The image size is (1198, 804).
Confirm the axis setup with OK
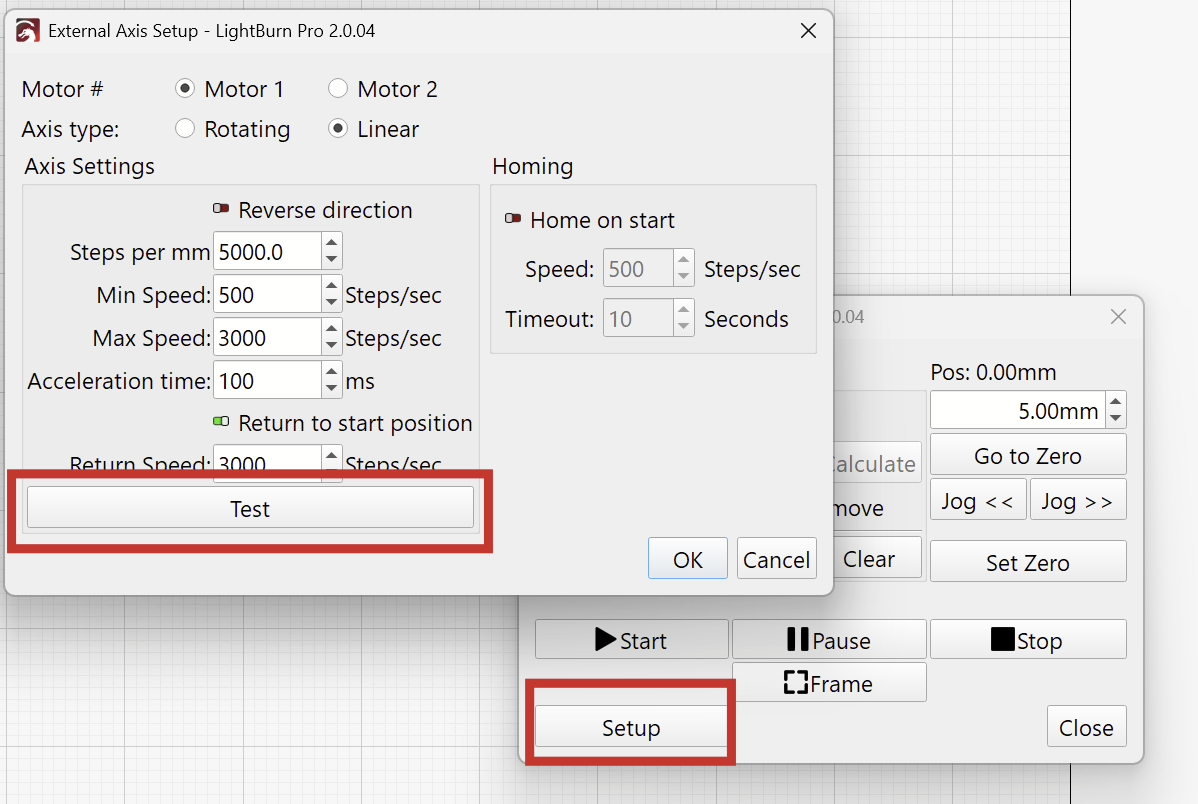[x=687, y=559]
